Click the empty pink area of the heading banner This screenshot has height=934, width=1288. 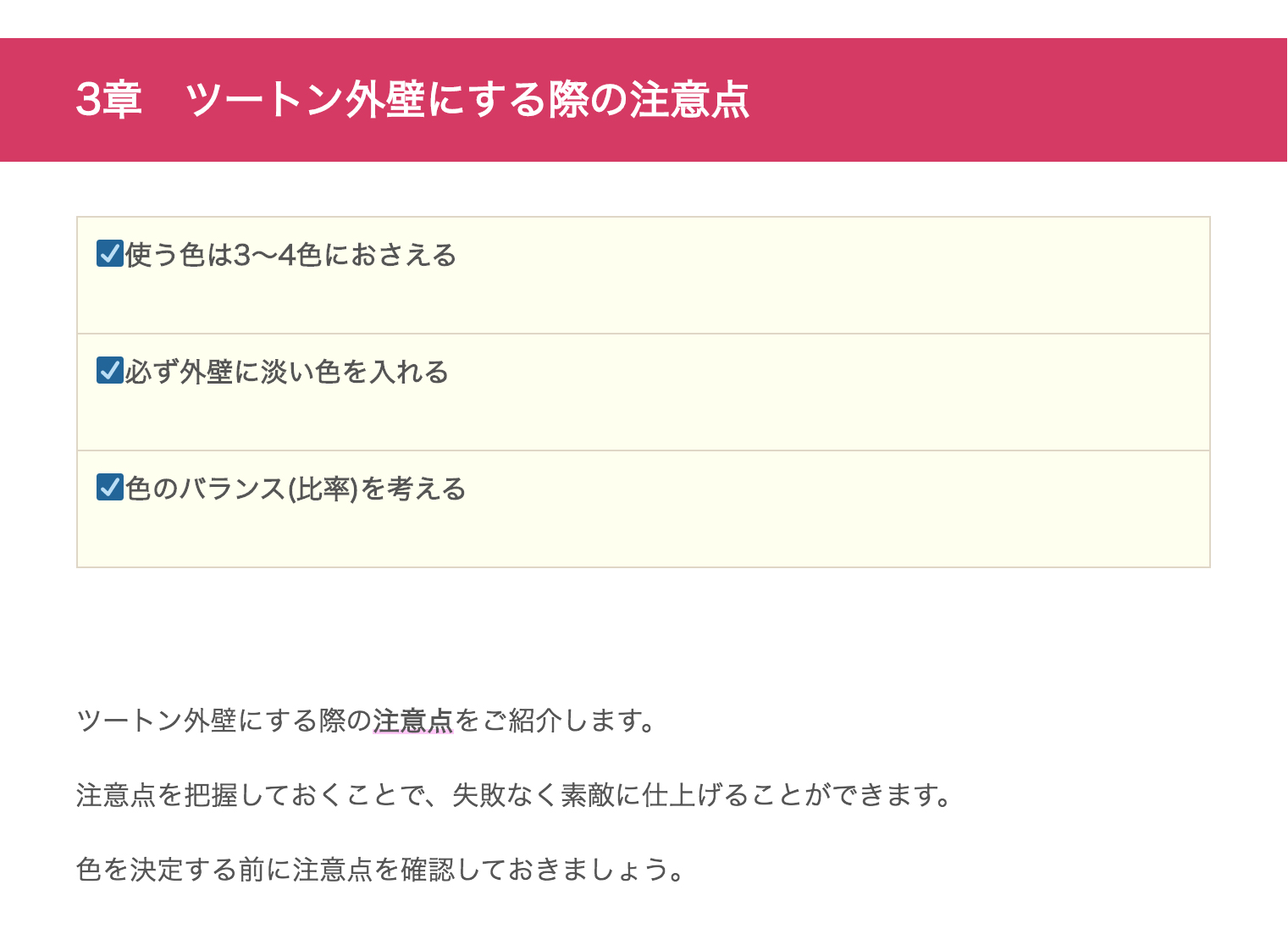click(x=1016, y=100)
